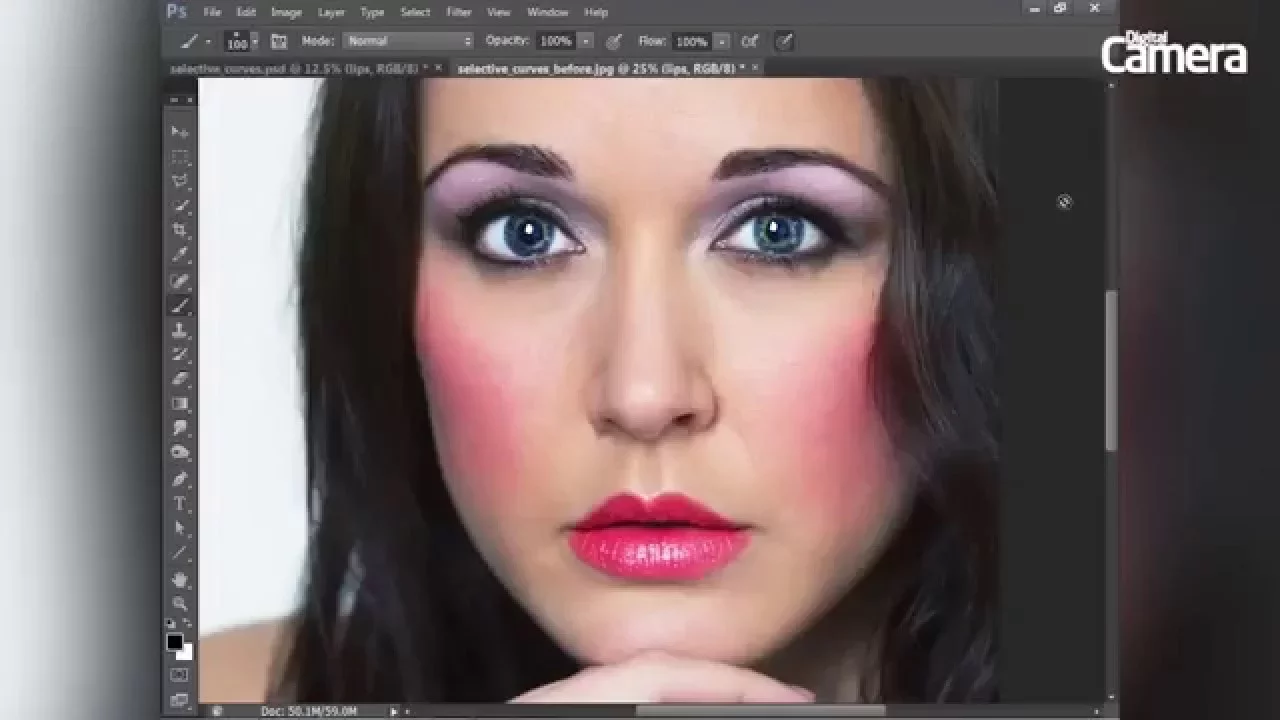The width and height of the screenshot is (1280, 720).
Task: Open the Help menu
Action: tap(596, 12)
